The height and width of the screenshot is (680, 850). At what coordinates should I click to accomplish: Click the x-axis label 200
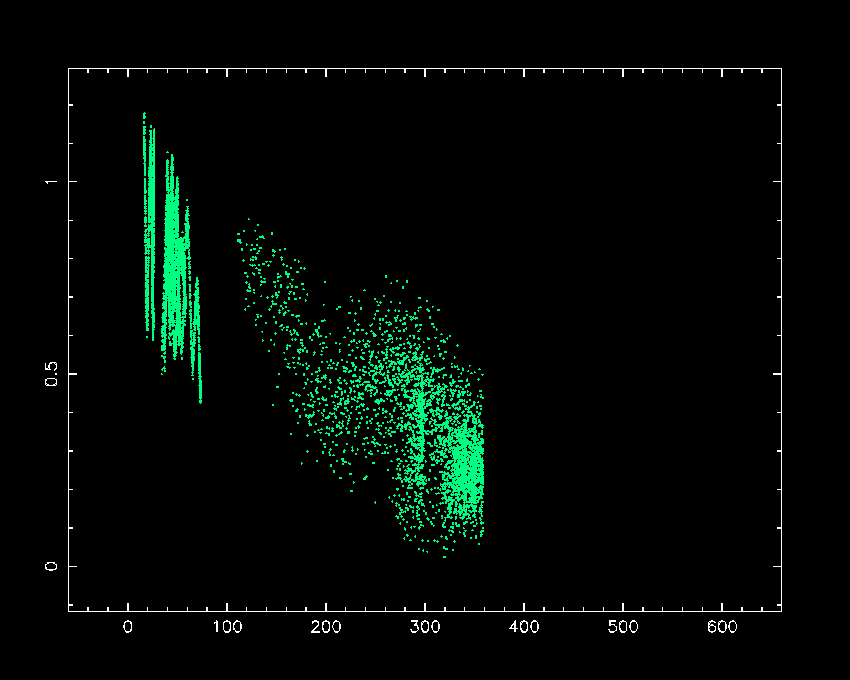pos(326,627)
